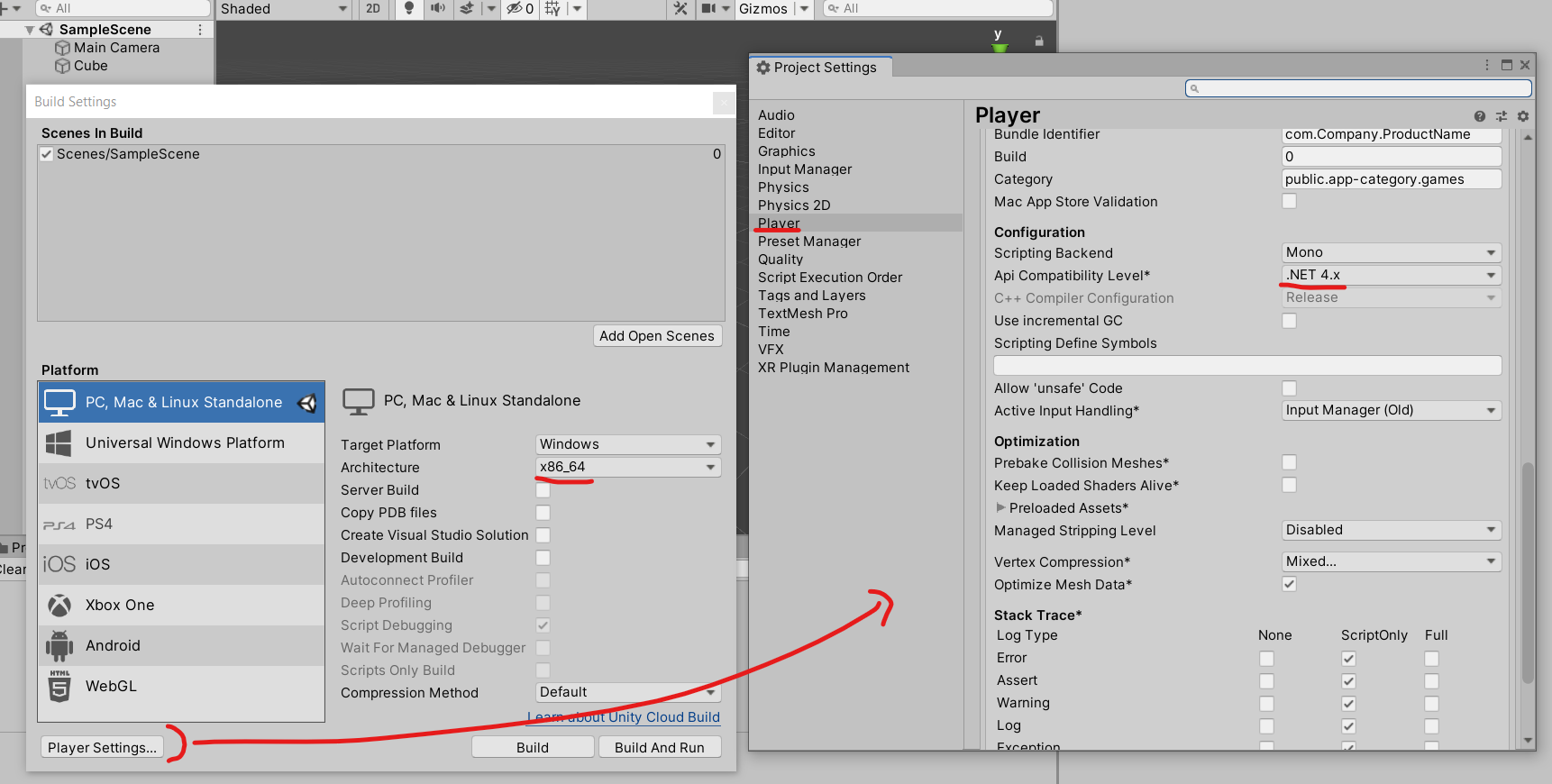Click the Scripting Define Symbols text field
Screen dimensions: 1552x784
pos(1246,365)
